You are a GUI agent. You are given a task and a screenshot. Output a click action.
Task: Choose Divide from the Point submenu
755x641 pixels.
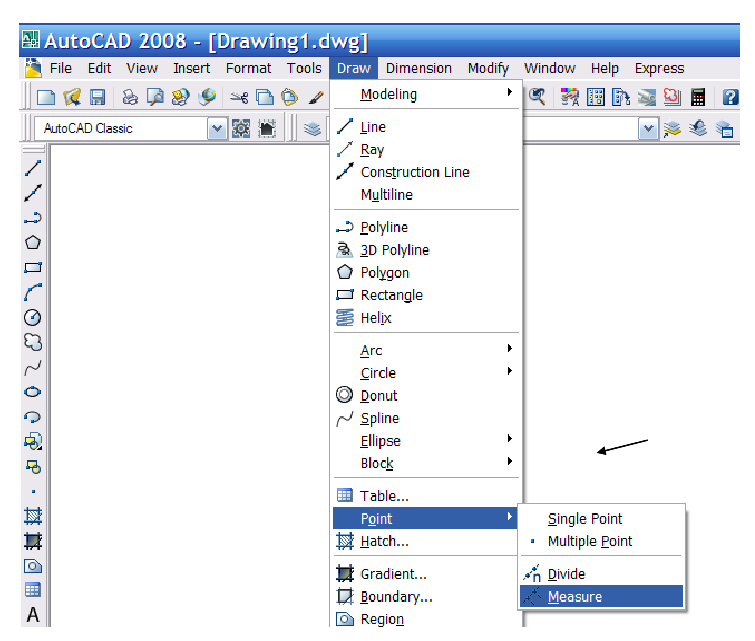(x=601, y=574)
